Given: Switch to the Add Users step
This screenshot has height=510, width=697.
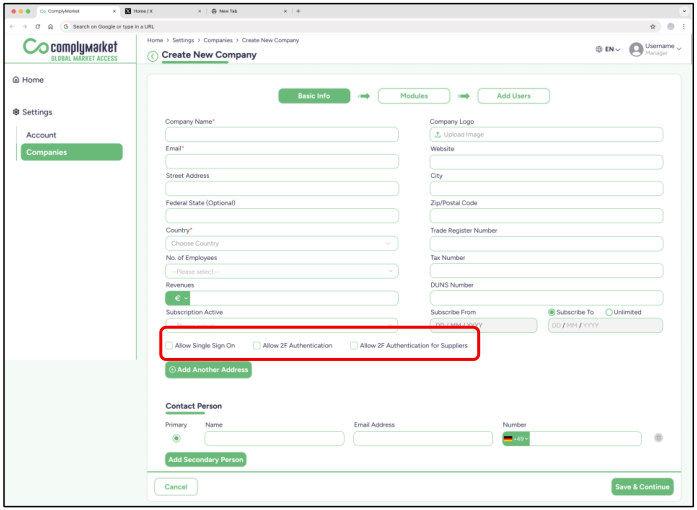Looking at the screenshot, I should click(x=513, y=96).
